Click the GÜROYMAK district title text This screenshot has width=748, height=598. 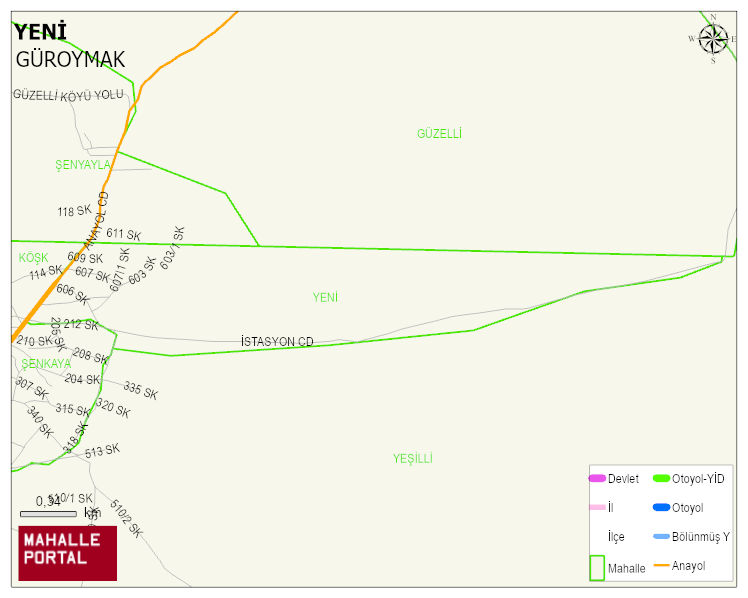coord(70,60)
